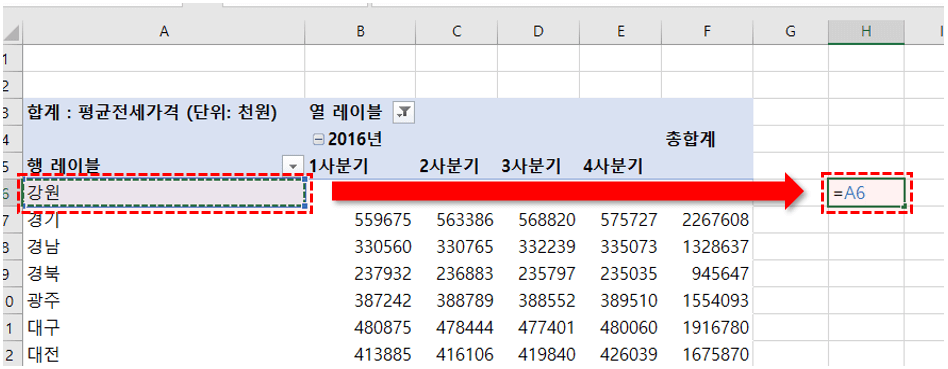The image size is (948, 369).
Task: Click 대구 grand total 1916780
Action: click(715, 328)
